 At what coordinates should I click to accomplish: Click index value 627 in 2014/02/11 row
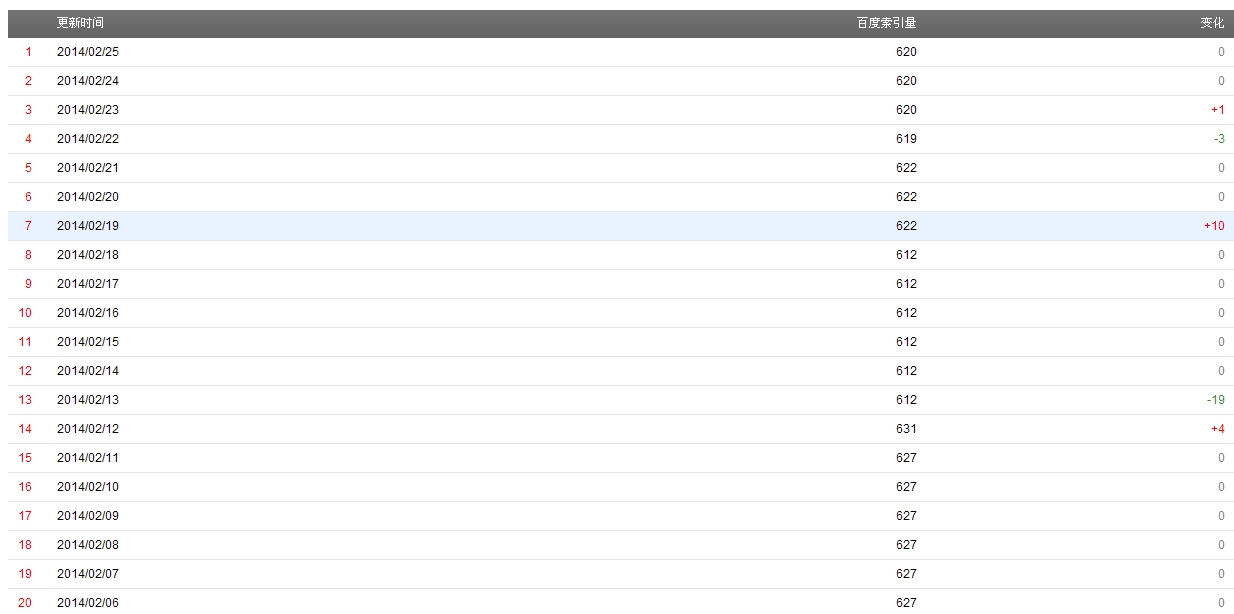(906, 458)
